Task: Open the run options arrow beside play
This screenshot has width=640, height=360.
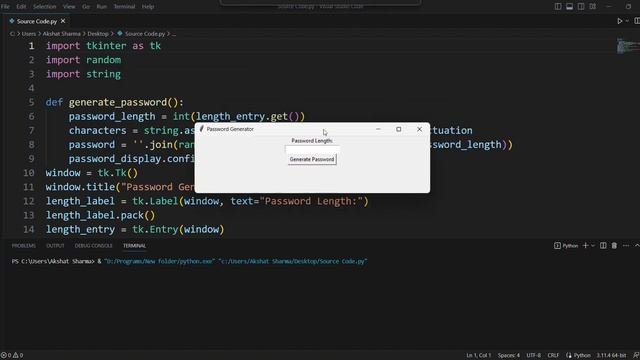Action: point(627,21)
